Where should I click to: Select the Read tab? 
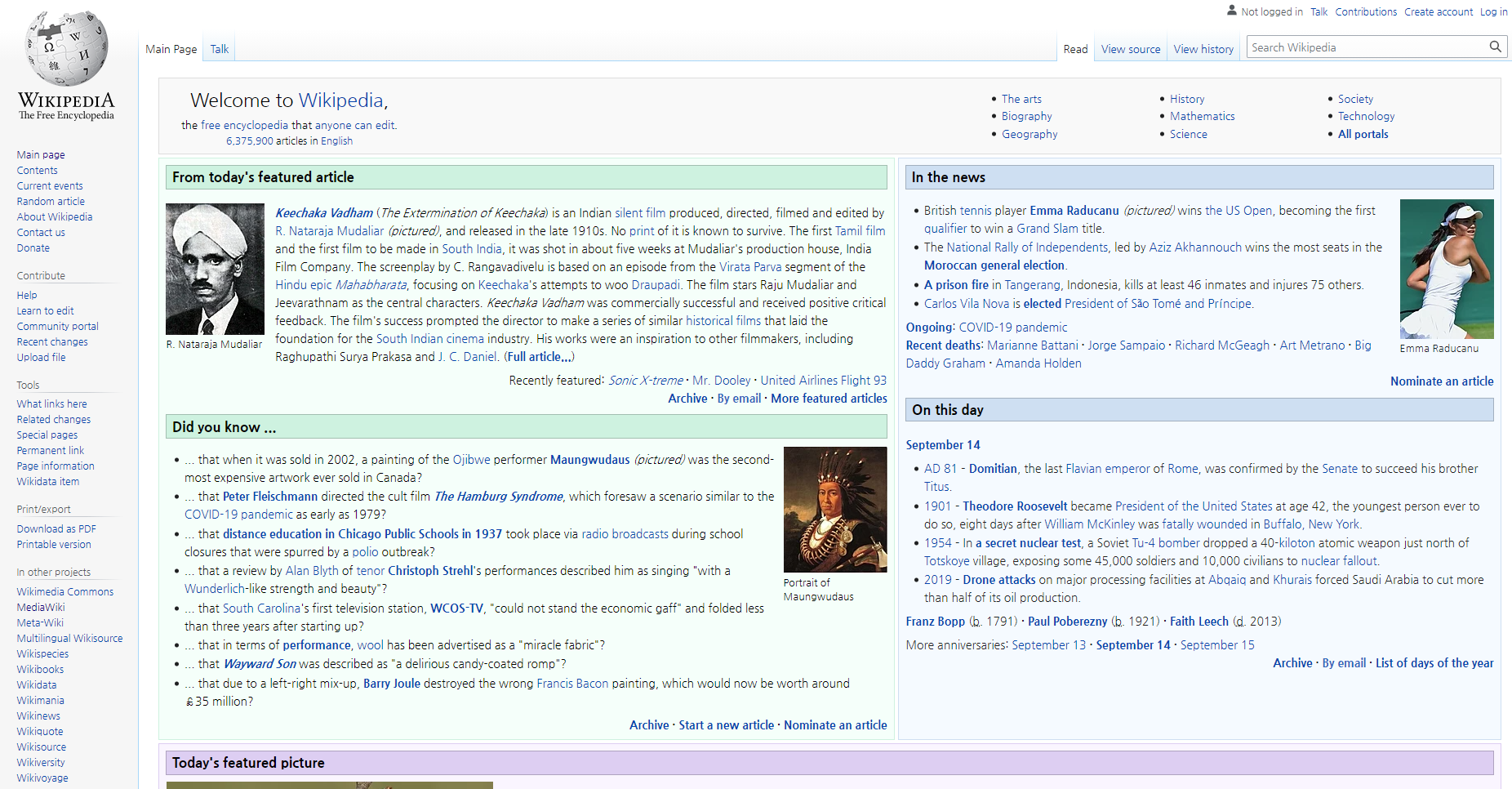(x=1075, y=49)
